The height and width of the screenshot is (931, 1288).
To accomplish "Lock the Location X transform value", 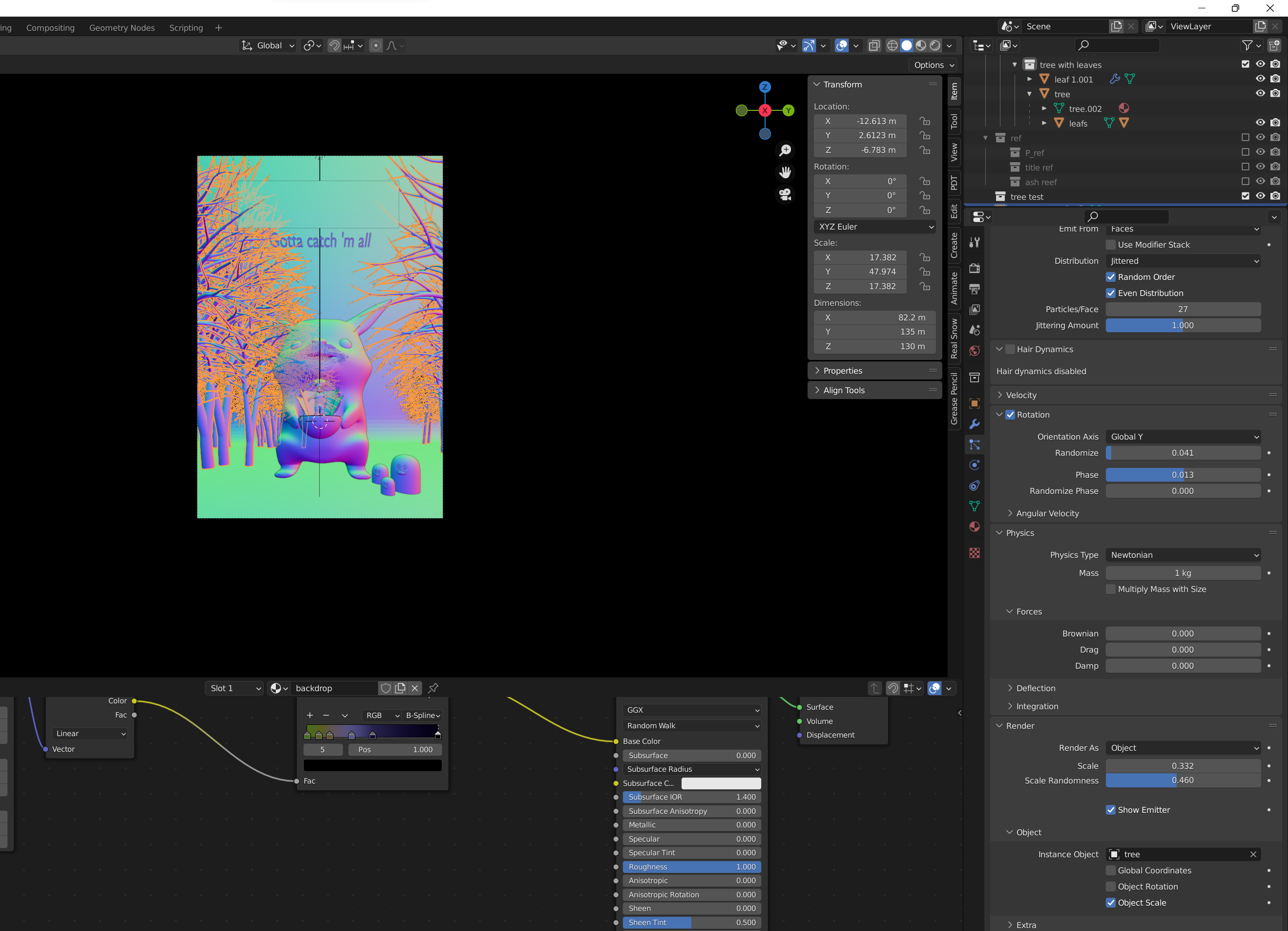I will 925,121.
